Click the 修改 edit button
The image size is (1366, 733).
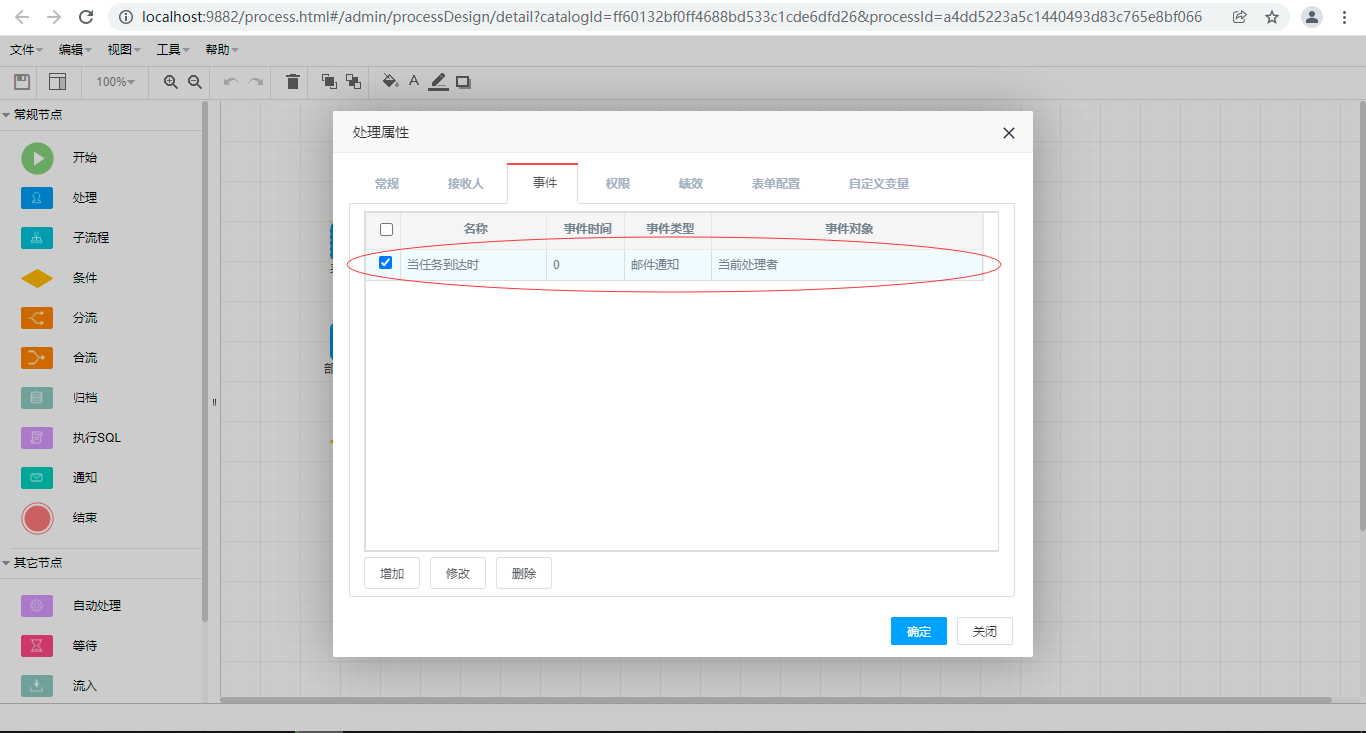point(458,574)
